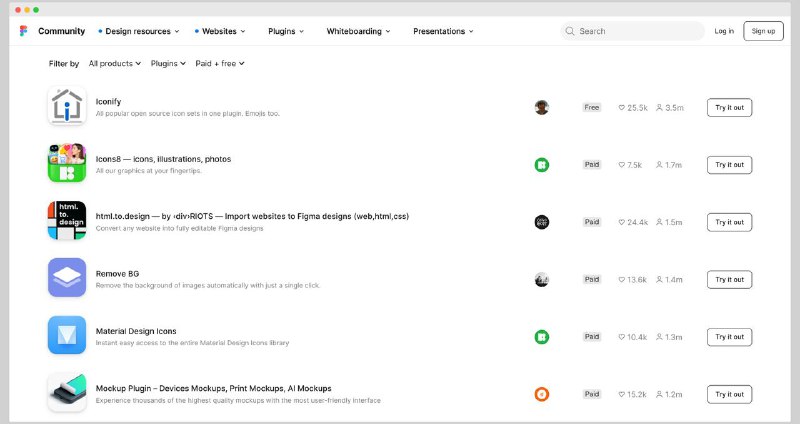View the html.to.design author avatar
Viewport: 800px width, 424px height.
coord(542,222)
